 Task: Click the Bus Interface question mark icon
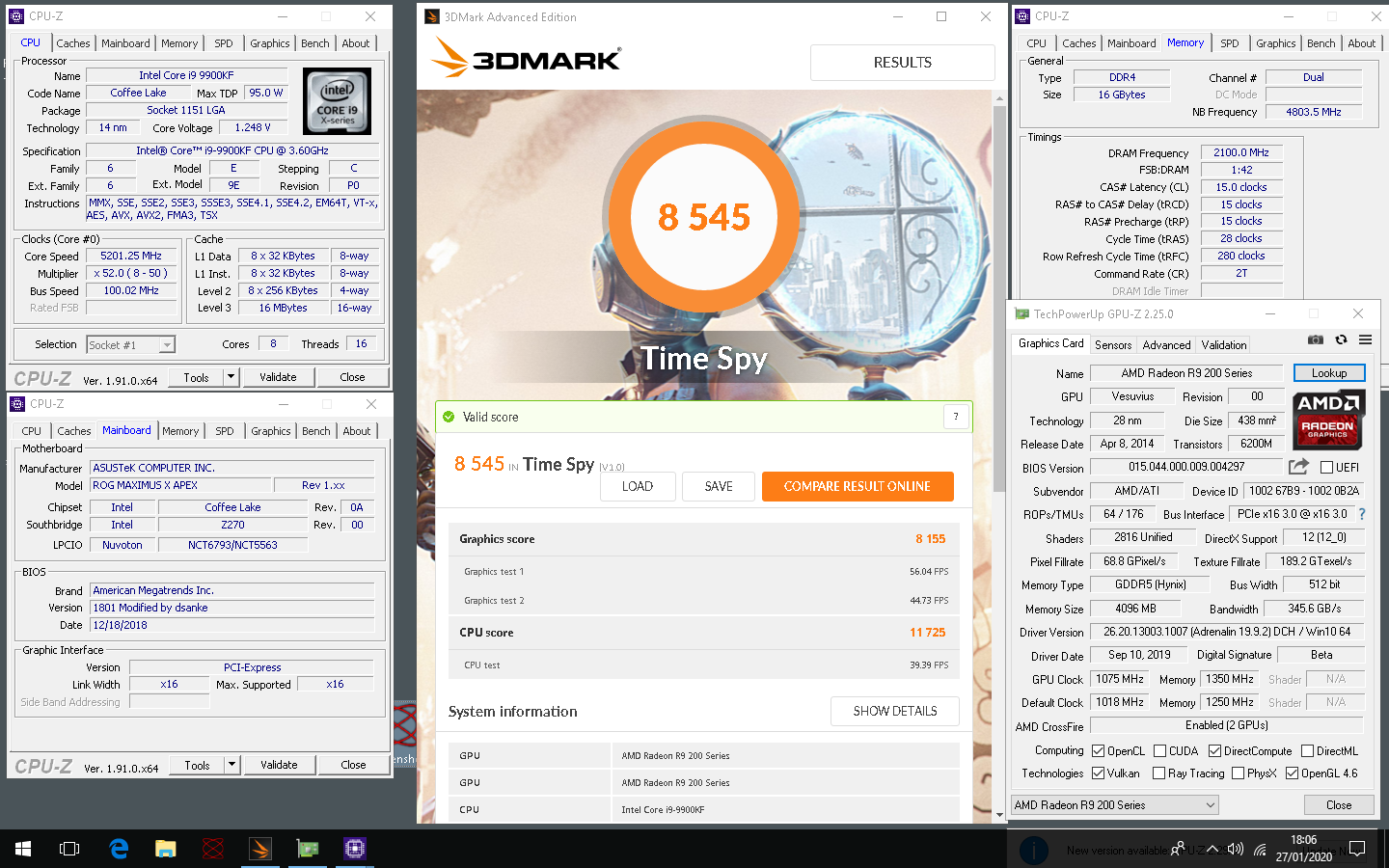(x=1362, y=514)
